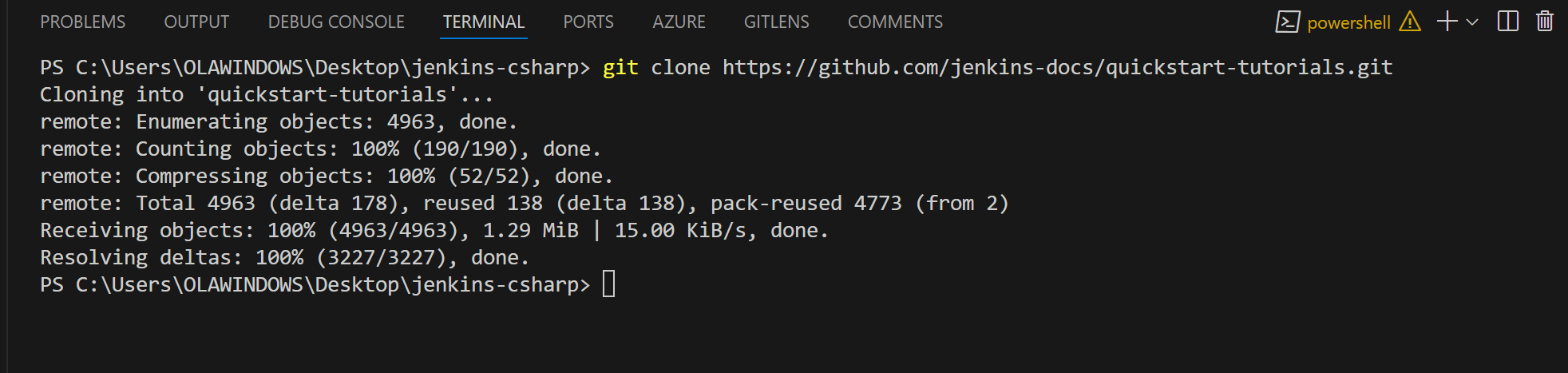The image size is (1568, 373).
Task: Open the COMMENTS tab
Action: [x=895, y=22]
